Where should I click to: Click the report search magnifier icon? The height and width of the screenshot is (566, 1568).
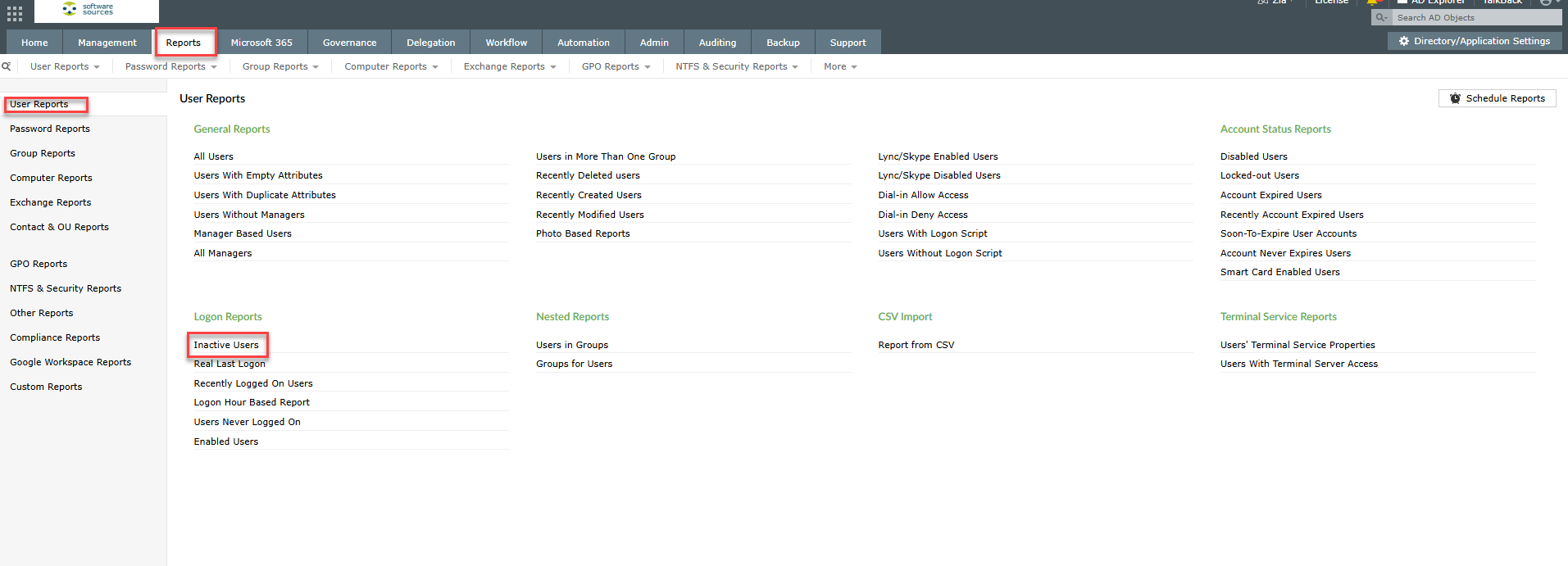(x=7, y=66)
